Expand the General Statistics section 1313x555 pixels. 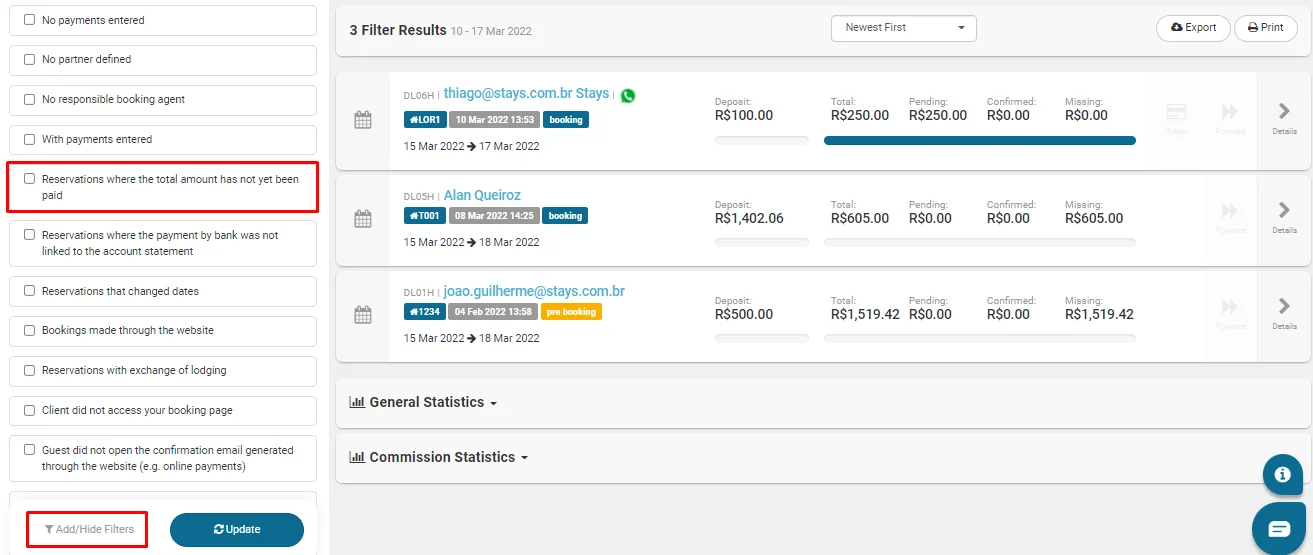pyautogui.click(x=423, y=402)
